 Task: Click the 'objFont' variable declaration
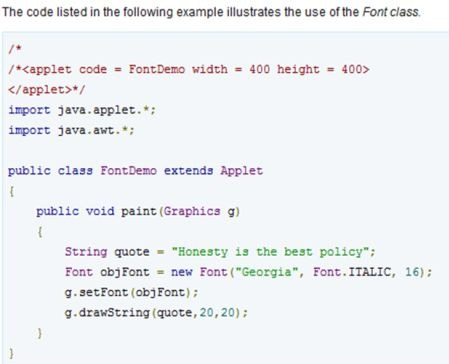125,272
